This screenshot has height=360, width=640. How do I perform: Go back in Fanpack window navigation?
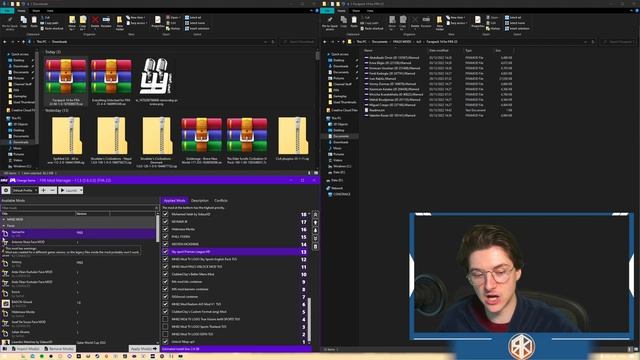(325, 42)
